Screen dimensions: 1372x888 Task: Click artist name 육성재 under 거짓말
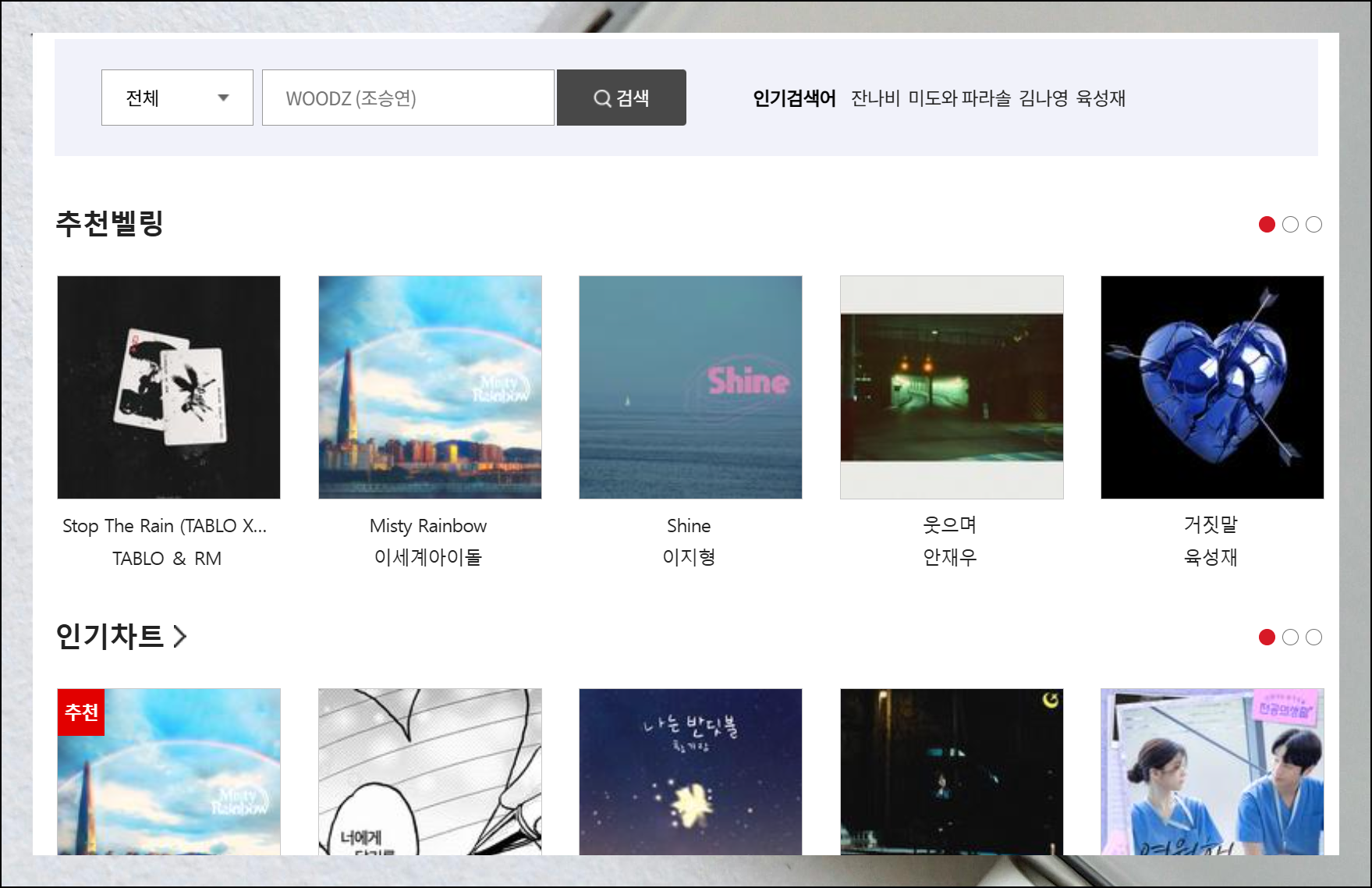pyautogui.click(x=1211, y=557)
